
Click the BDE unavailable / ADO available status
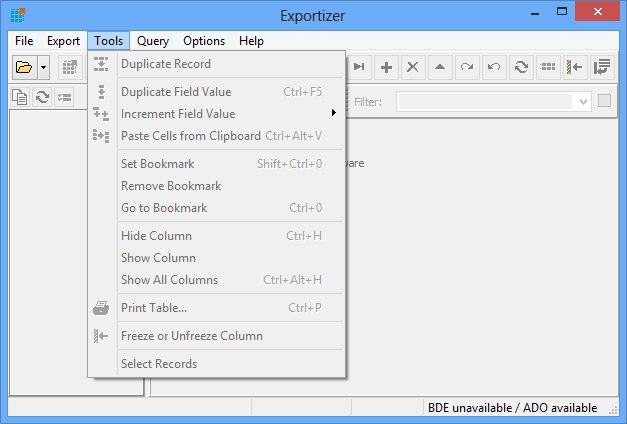[x=512, y=408]
